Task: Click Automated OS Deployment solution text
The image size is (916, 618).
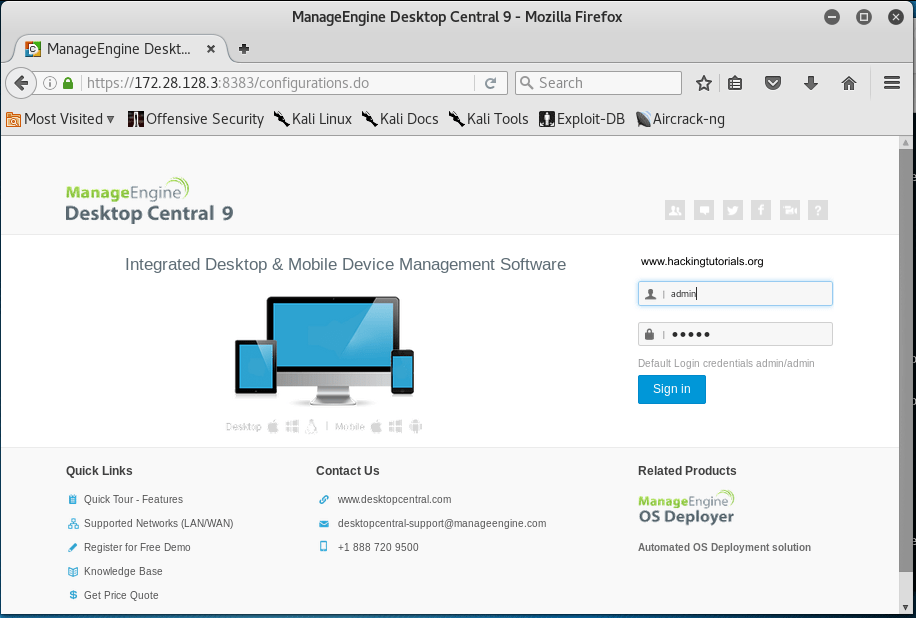Action: (x=724, y=547)
